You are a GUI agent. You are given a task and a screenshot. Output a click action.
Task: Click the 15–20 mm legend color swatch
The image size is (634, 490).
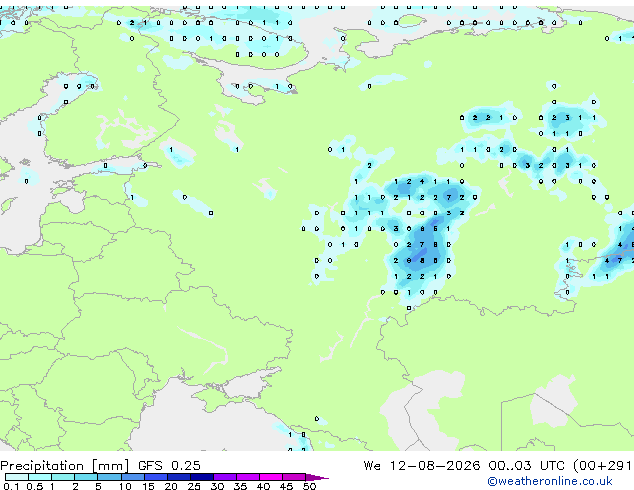156,477
